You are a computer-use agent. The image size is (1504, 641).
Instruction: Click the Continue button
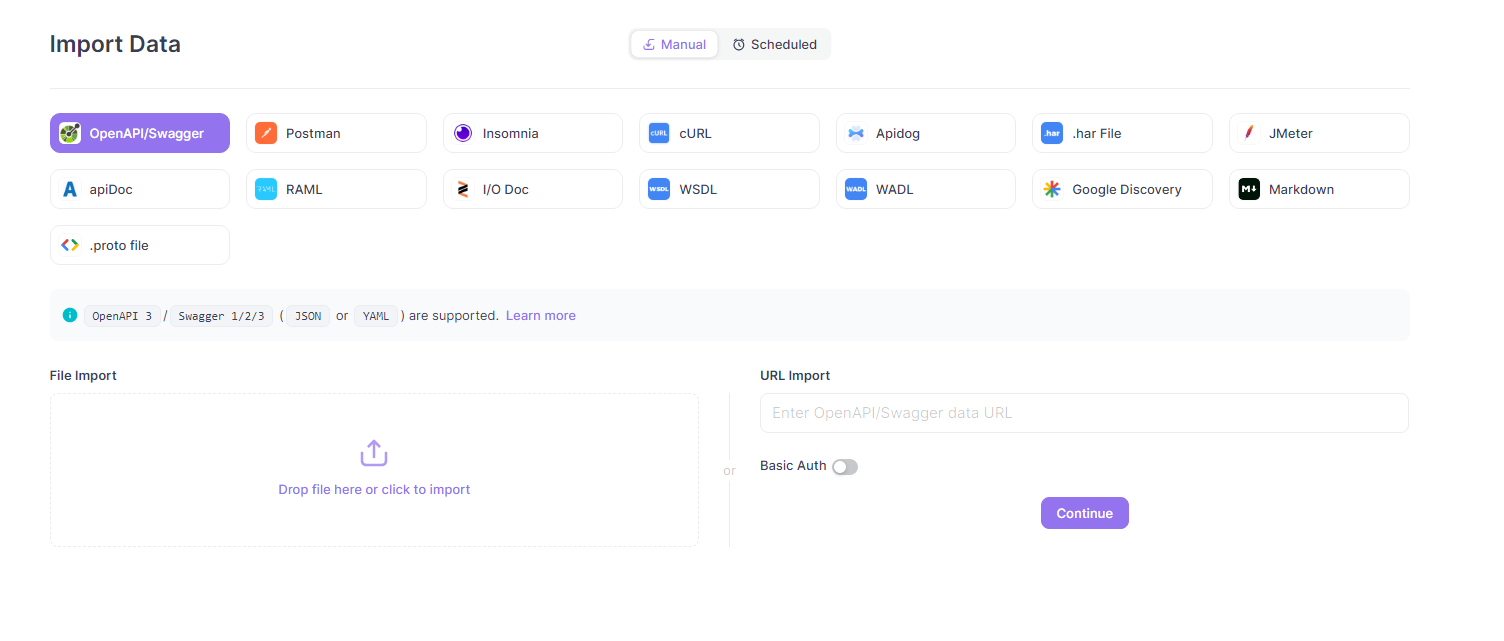[1085, 513]
